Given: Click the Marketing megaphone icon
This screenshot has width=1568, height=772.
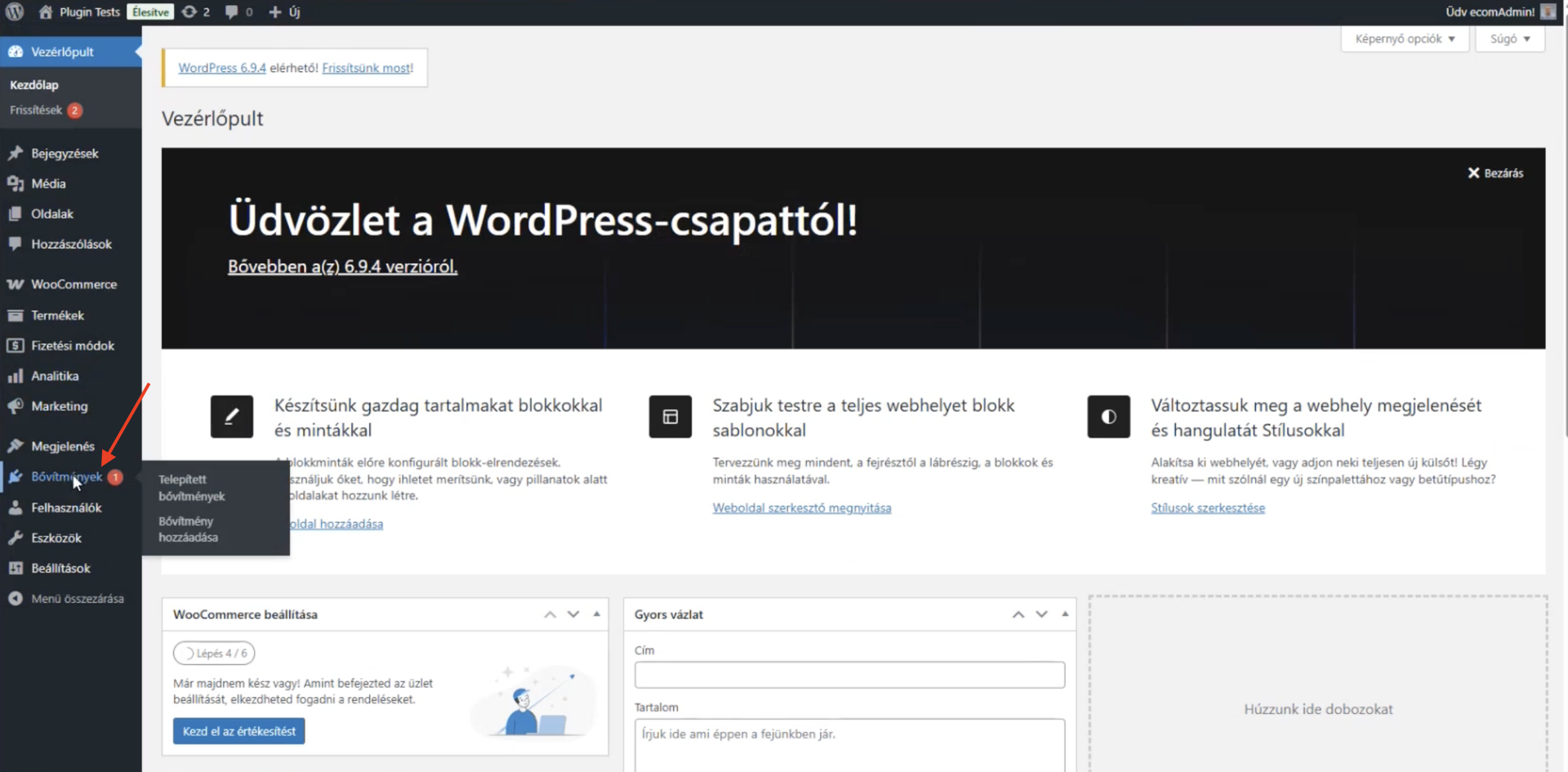Looking at the screenshot, I should tap(16, 406).
